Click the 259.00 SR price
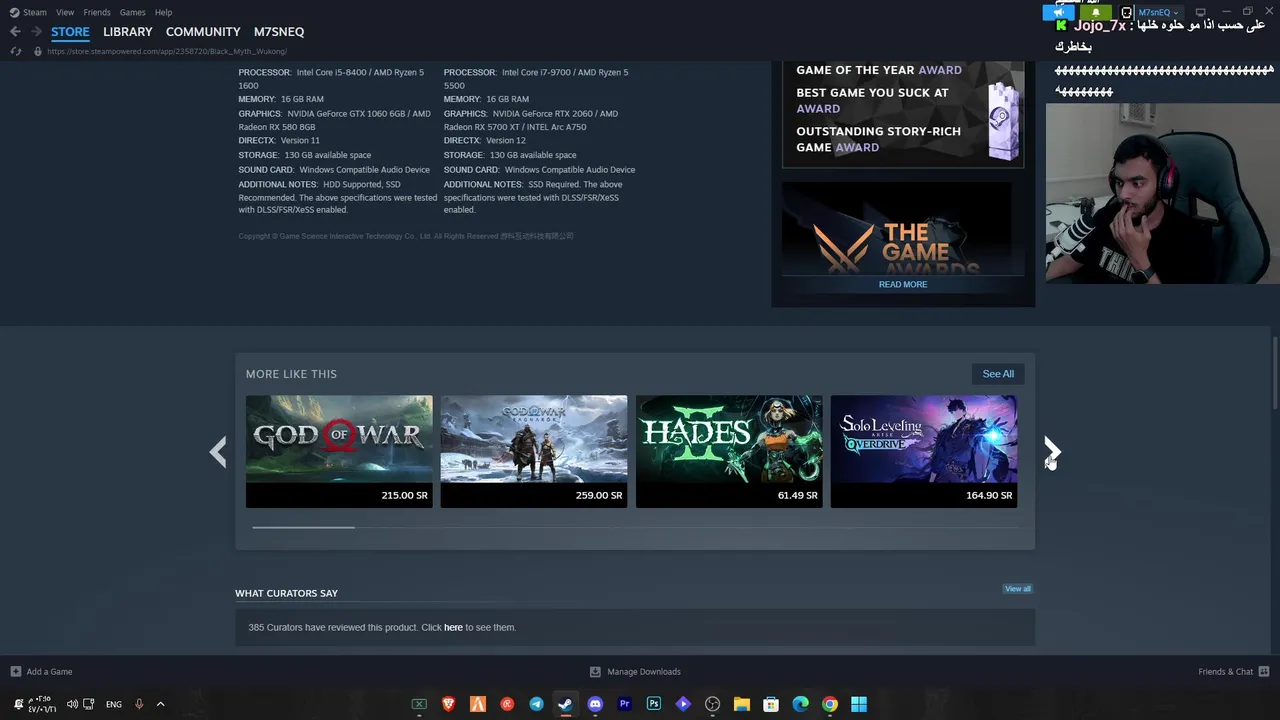The image size is (1280, 720). click(599, 496)
